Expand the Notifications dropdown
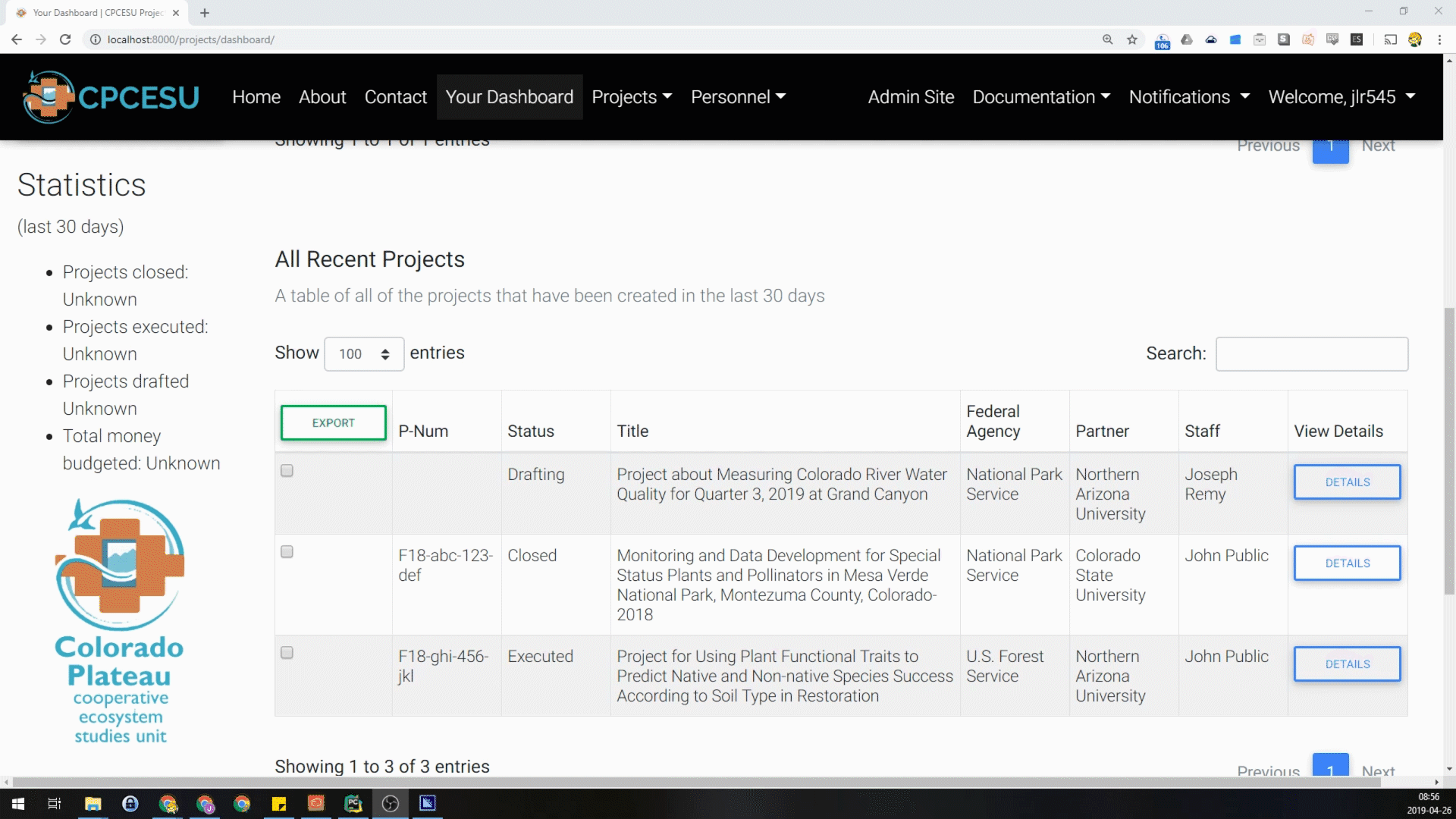This screenshot has height=819, width=1456. [x=1189, y=97]
